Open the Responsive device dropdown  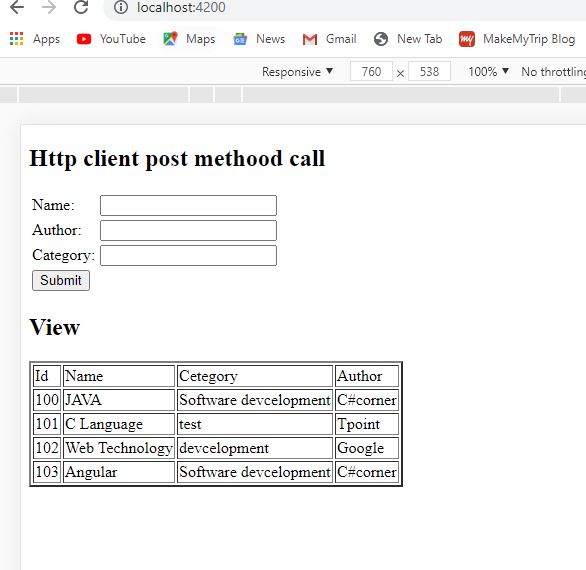tap(297, 71)
